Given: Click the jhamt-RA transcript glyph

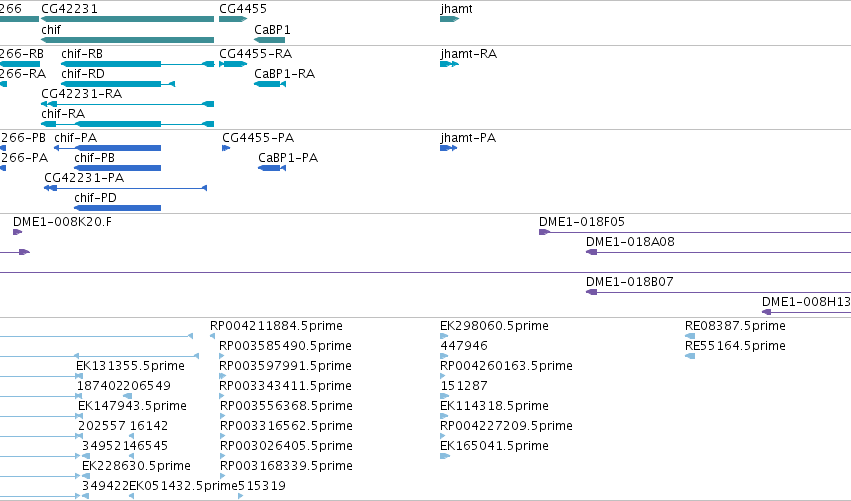Looking at the screenshot, I should (x=449, y=64).
